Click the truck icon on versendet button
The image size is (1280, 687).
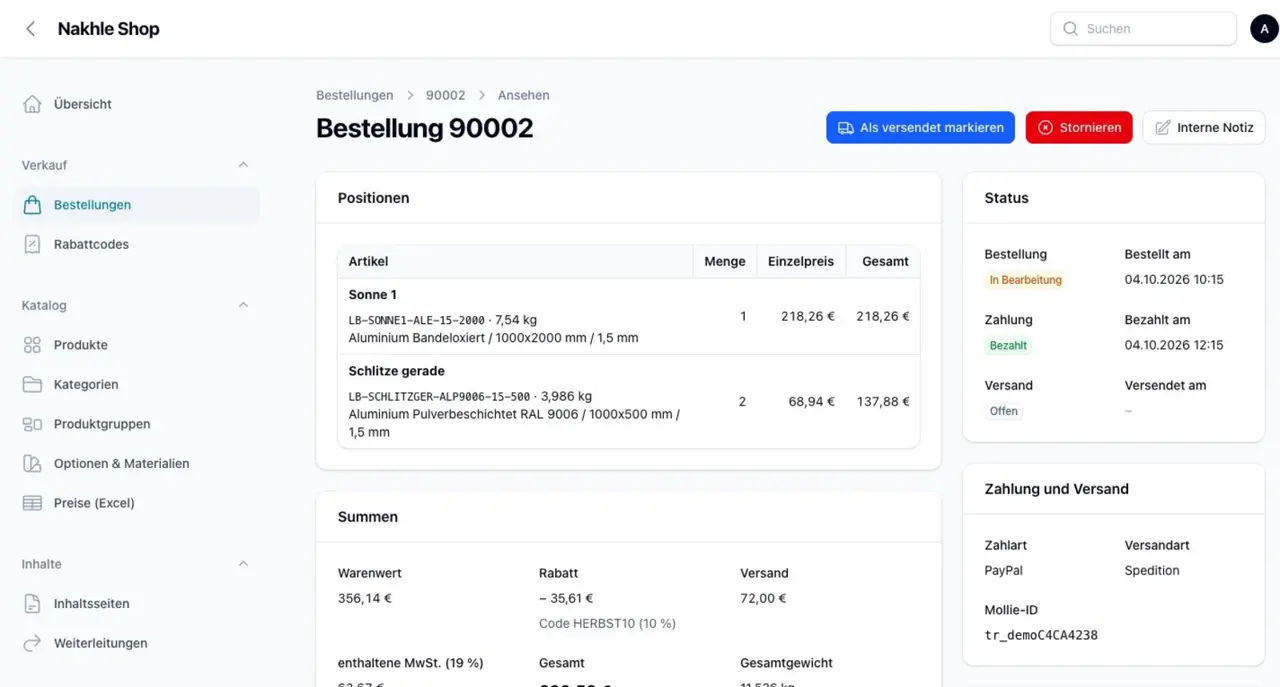(846, 128)
